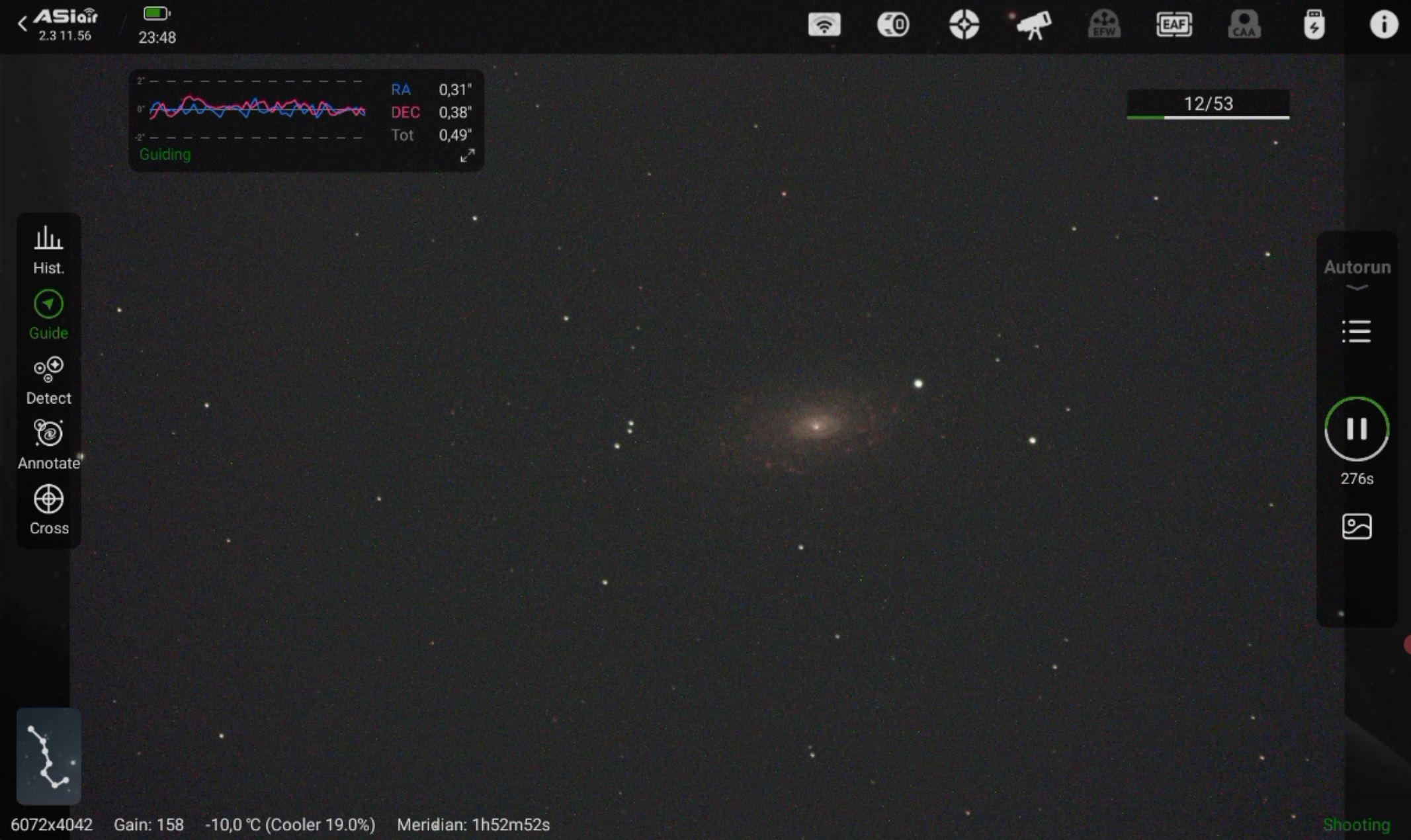Screen dimensions: 1411x840
Task: Pause the shooting sequence
Action: pyautogui.click(x=1357, y=429)
